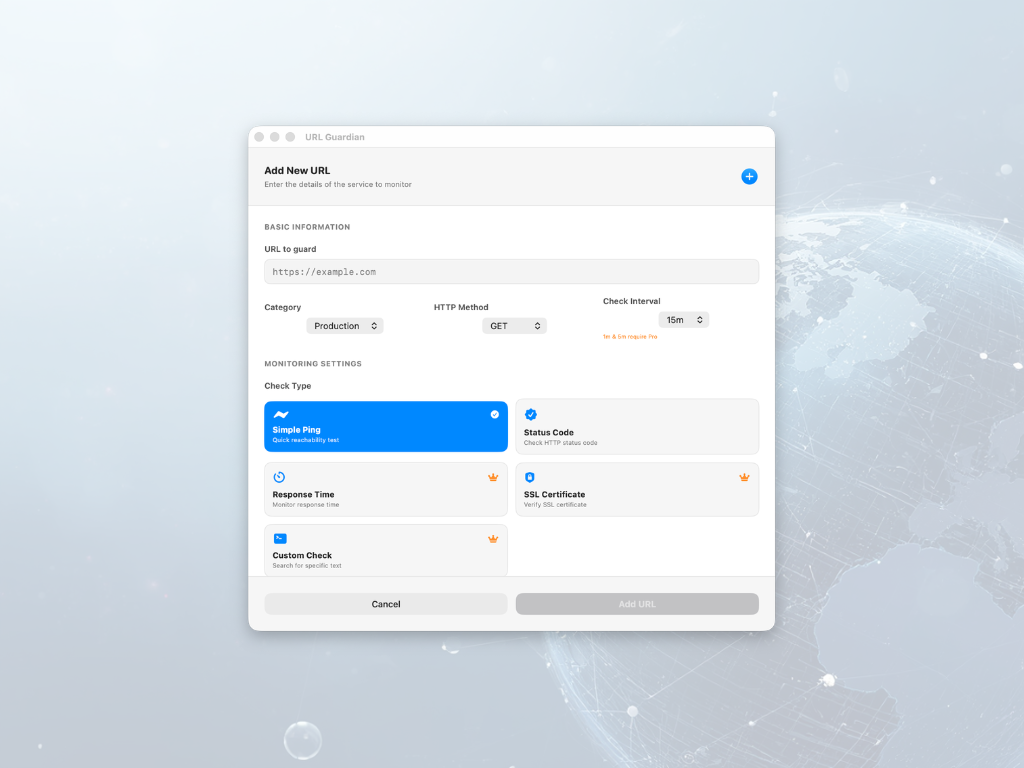This screenshot has width=1024, height=768.
Task: Choose the Response Time check type
Action: pos(385,489)
